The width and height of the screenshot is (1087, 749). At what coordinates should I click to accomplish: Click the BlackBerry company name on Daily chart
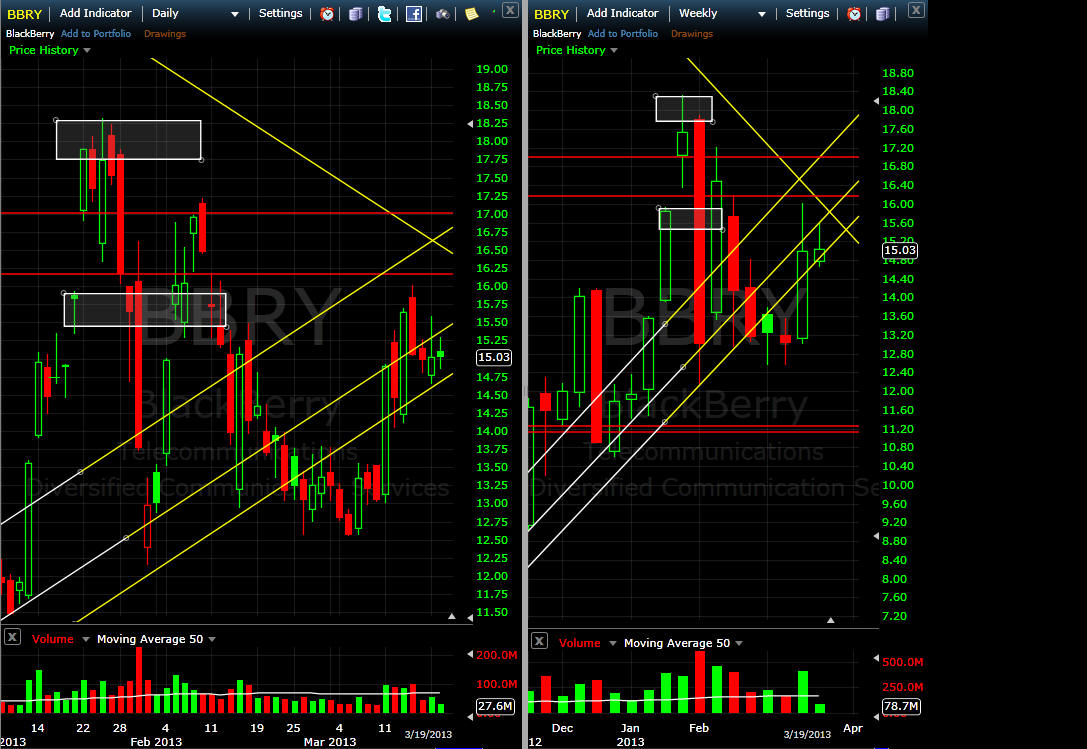point(30,33)
